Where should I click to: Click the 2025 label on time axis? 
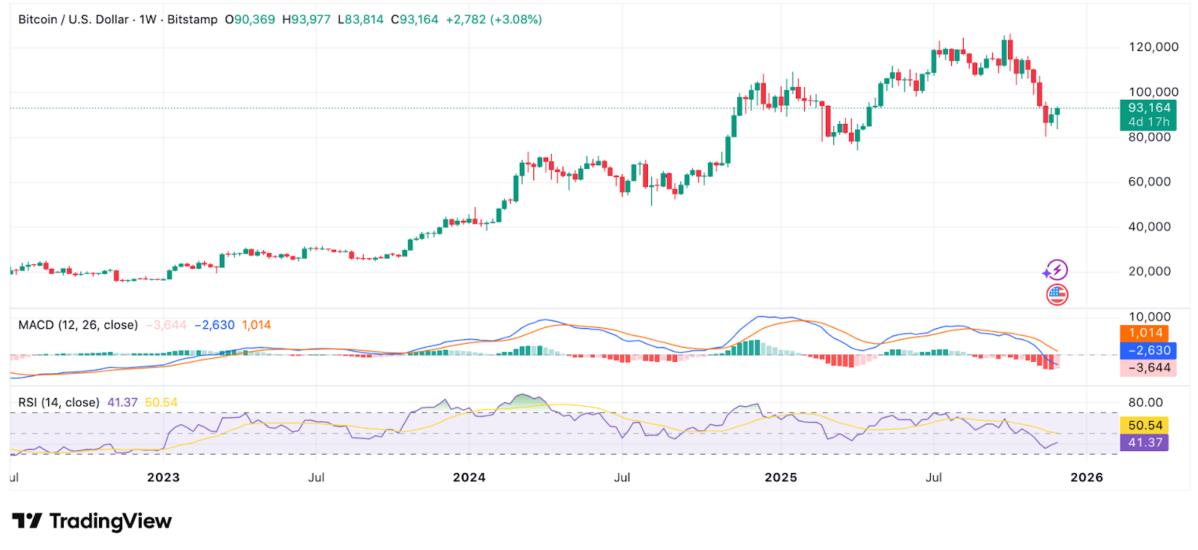click(780, 478)
